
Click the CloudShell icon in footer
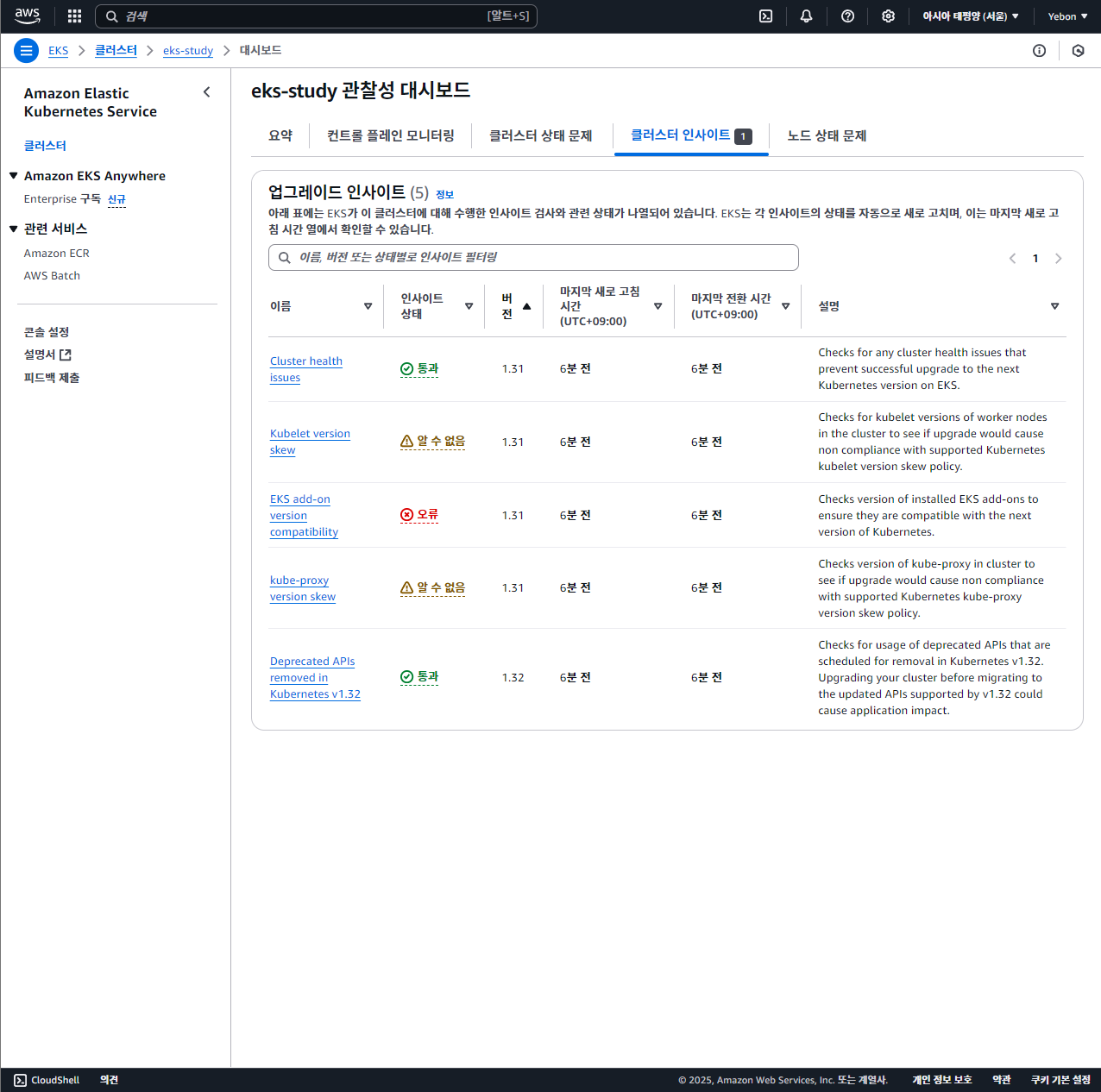click(20, 1080)
